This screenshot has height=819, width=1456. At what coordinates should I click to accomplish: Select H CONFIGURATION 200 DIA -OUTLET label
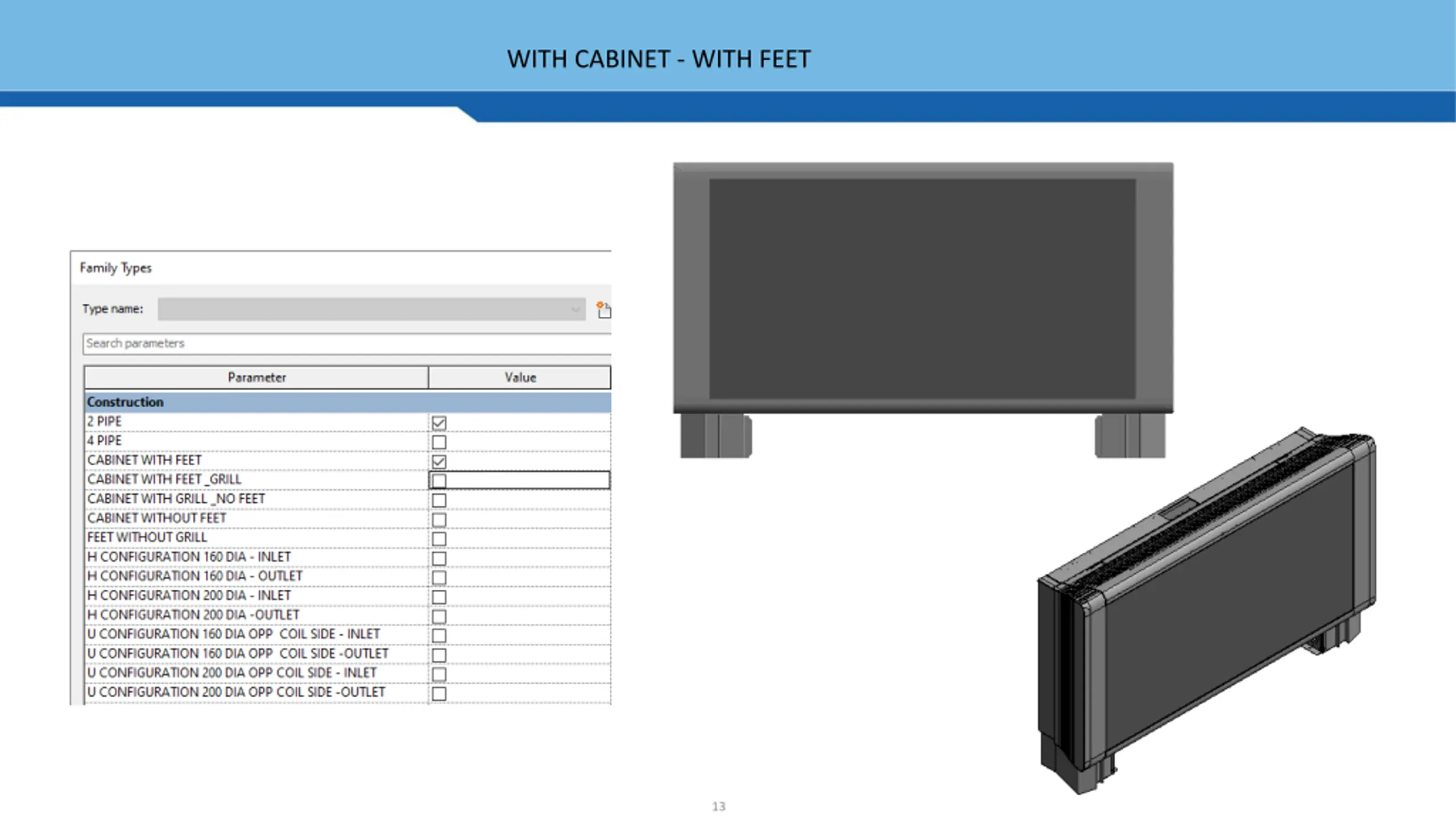(193, 615)
